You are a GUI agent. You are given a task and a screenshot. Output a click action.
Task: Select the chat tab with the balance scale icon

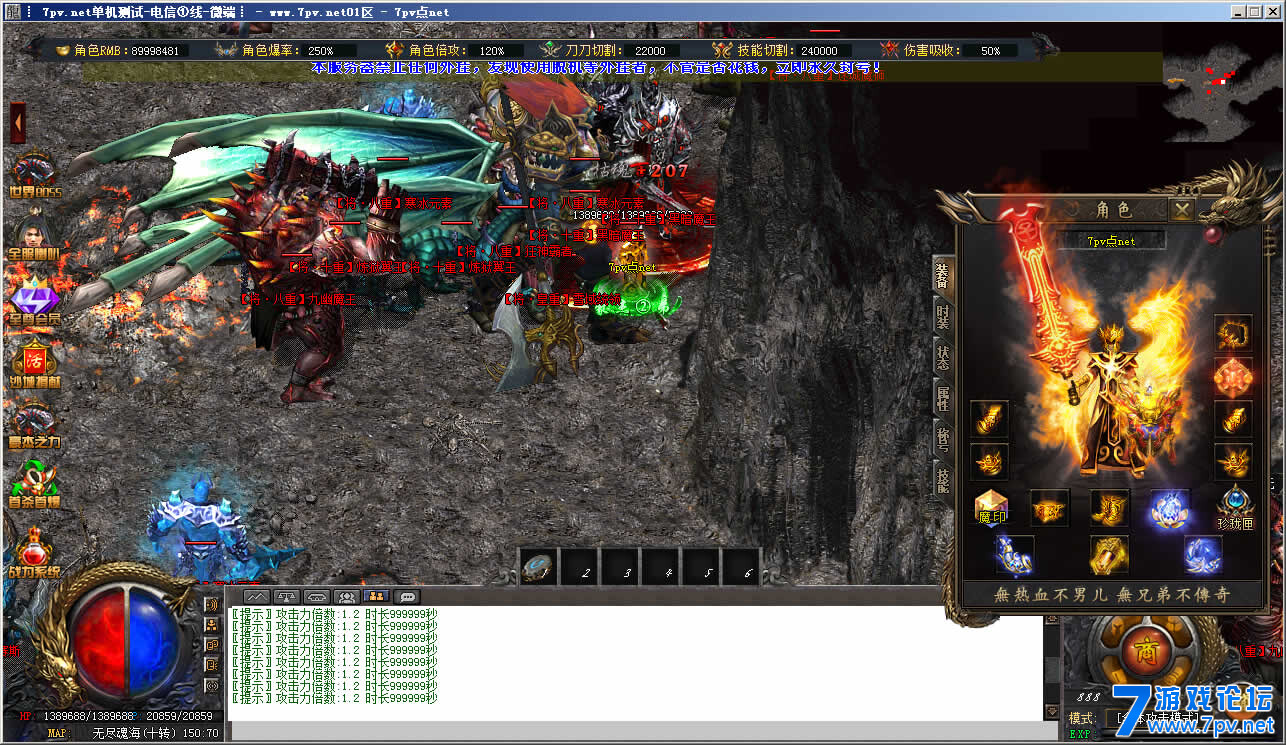288,596
